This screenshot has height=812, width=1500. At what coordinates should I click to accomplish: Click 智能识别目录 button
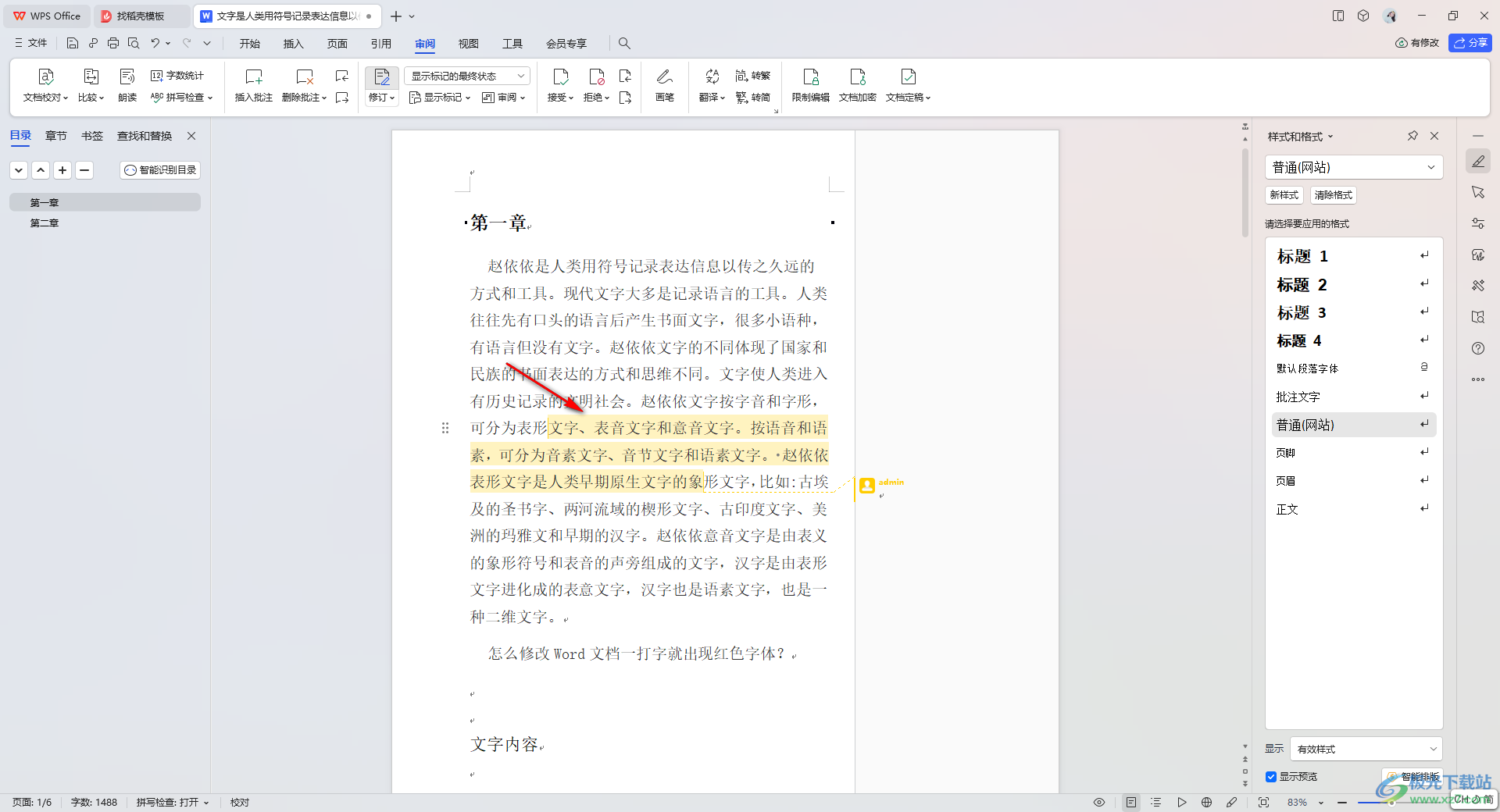[160, 170]
